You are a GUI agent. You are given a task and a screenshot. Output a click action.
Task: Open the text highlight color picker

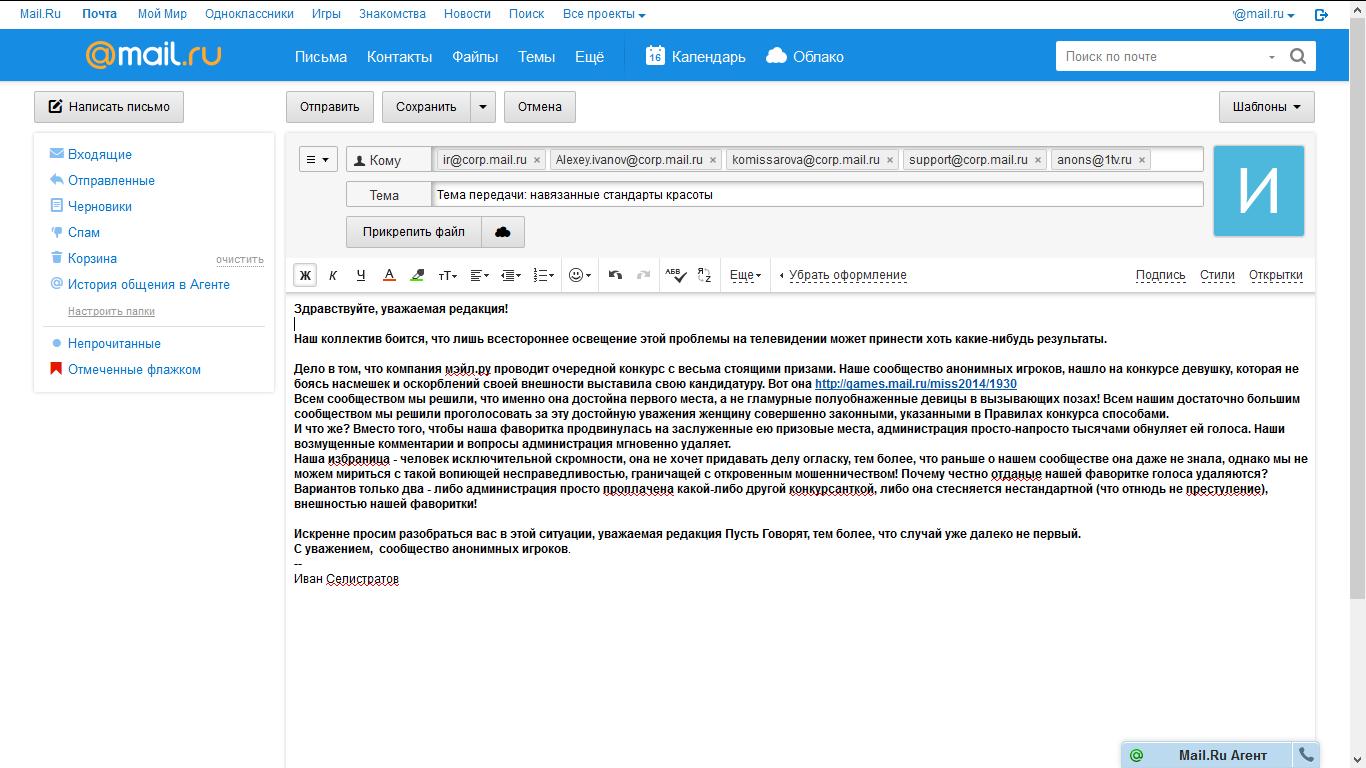click(417, 275)
